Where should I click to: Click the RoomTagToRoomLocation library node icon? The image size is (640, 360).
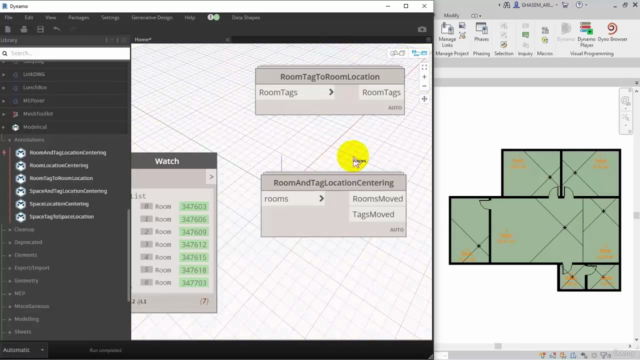click(x=20, y=178)
